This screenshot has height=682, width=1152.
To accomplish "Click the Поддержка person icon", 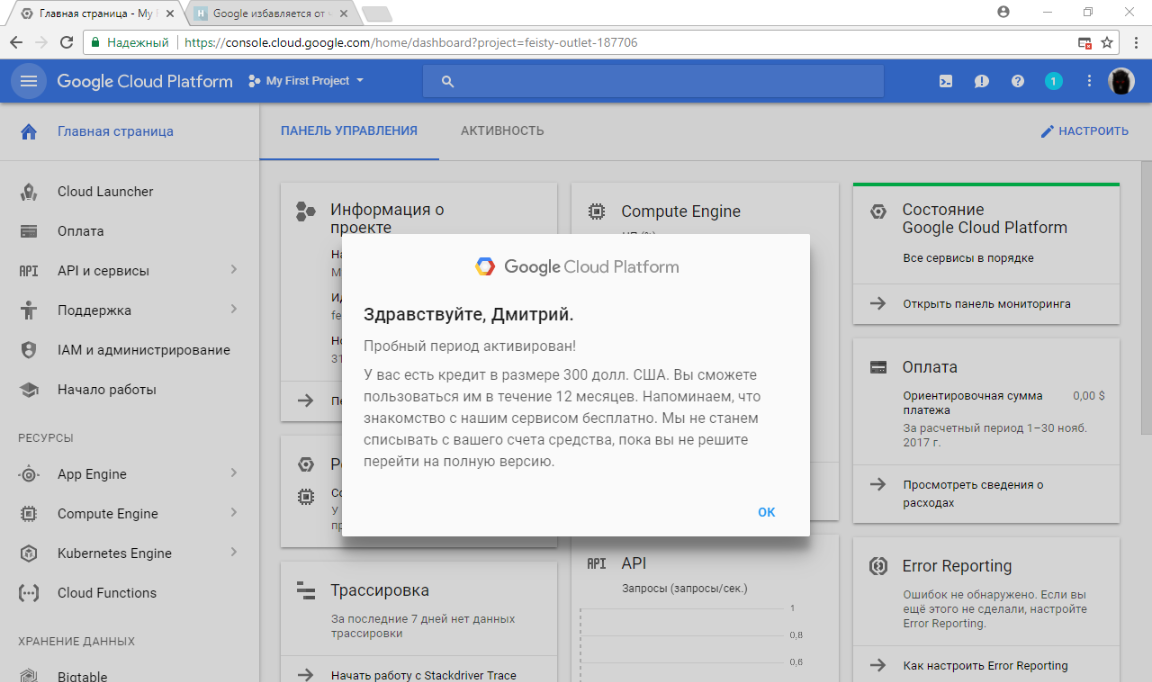I will [x=29, y=310].
